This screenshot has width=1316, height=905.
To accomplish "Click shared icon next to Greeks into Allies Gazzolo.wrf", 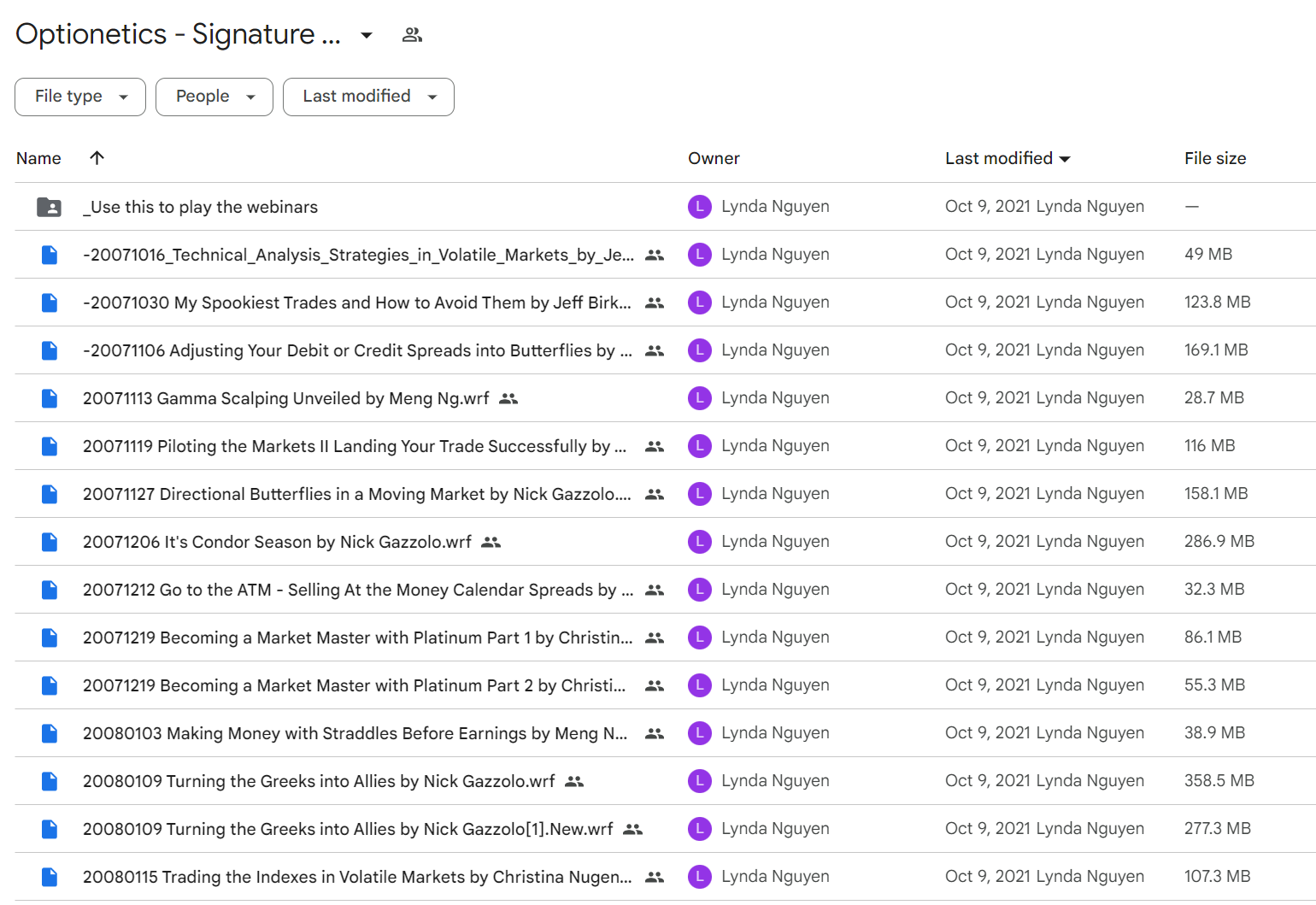I will [x=574, y=781].
